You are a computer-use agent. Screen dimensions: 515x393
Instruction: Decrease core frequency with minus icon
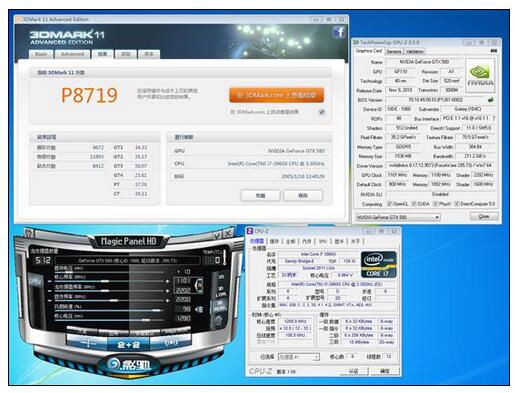(x=51, y=281)
